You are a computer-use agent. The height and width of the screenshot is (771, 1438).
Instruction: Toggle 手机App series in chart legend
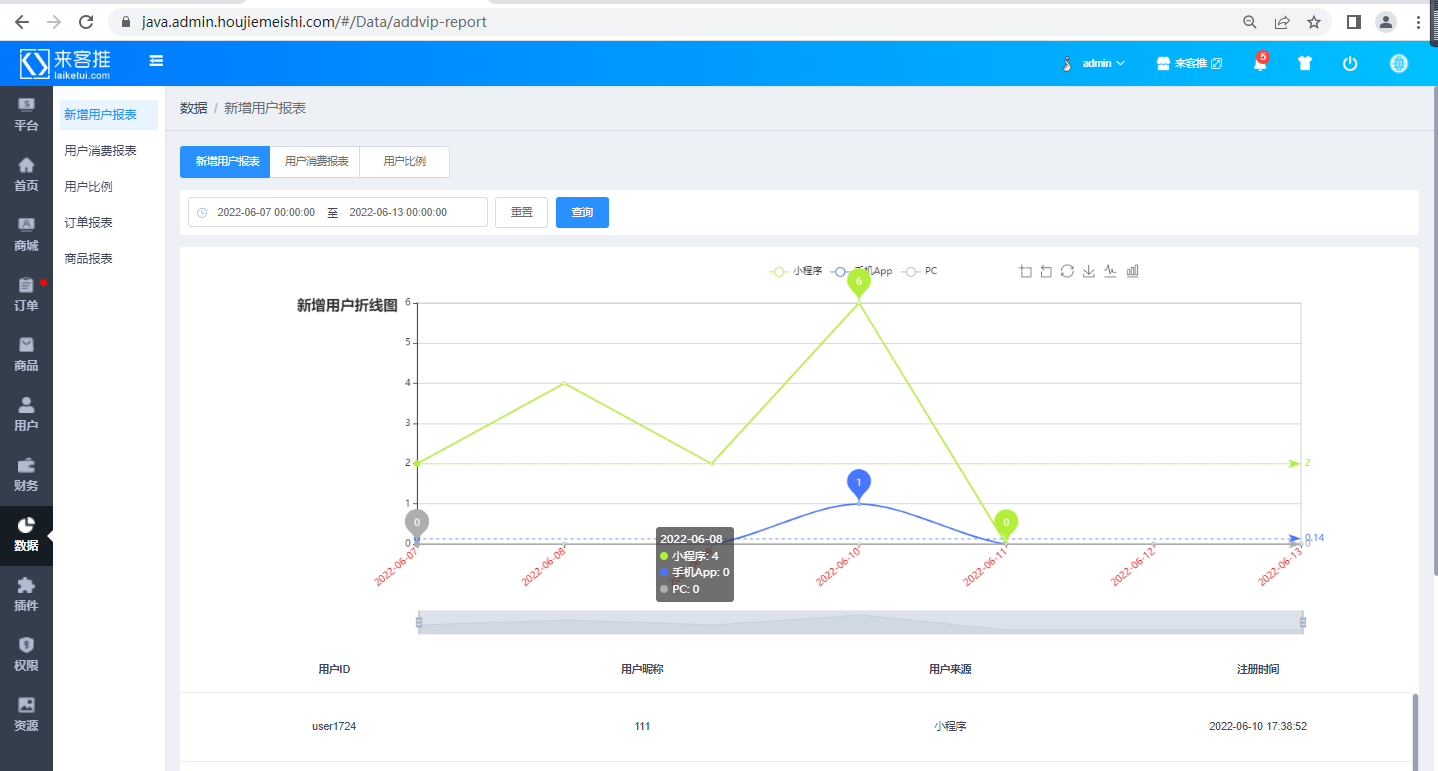click(861, 271)
